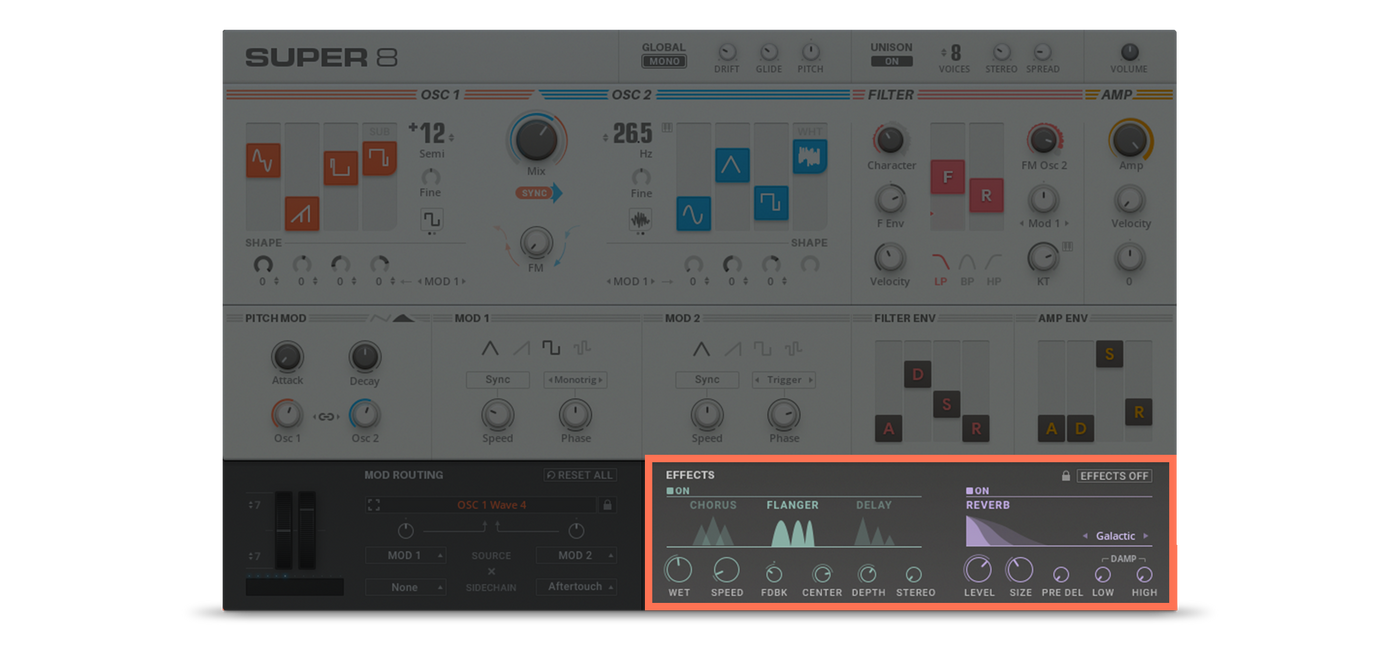Click the filter F cutoff fader
This screenshot has height=655, width=1400.
coord(948,177)
